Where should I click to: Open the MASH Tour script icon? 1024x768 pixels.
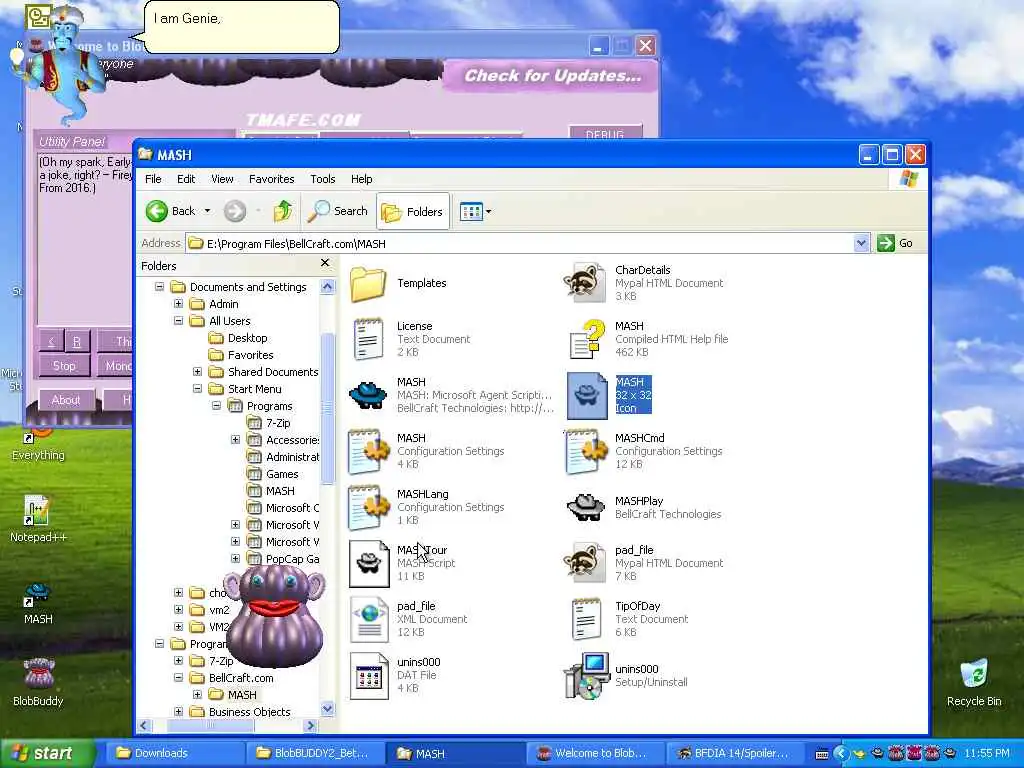[368, 564]
